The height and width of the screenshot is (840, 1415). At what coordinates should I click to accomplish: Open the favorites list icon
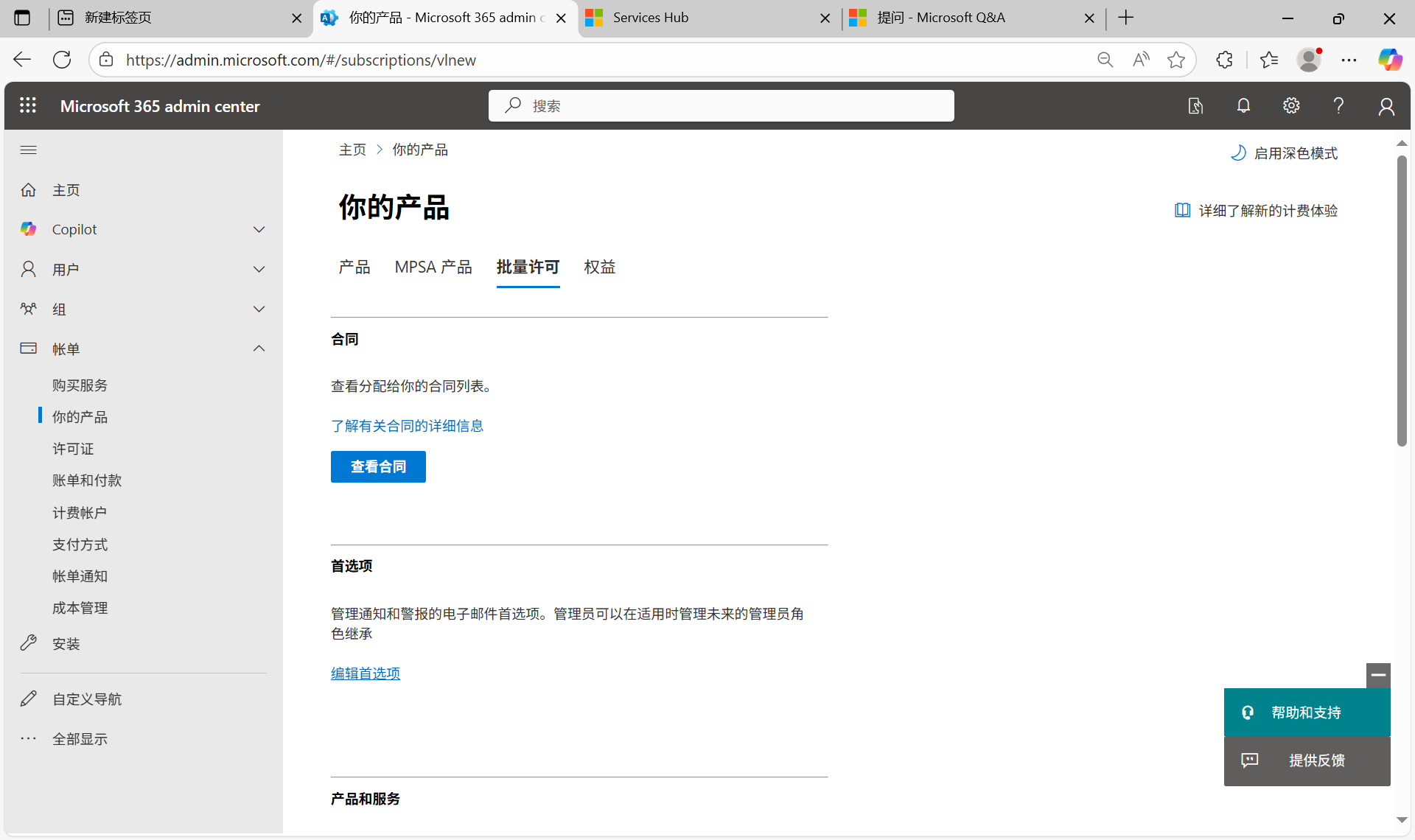click(x=1269, y=60)
